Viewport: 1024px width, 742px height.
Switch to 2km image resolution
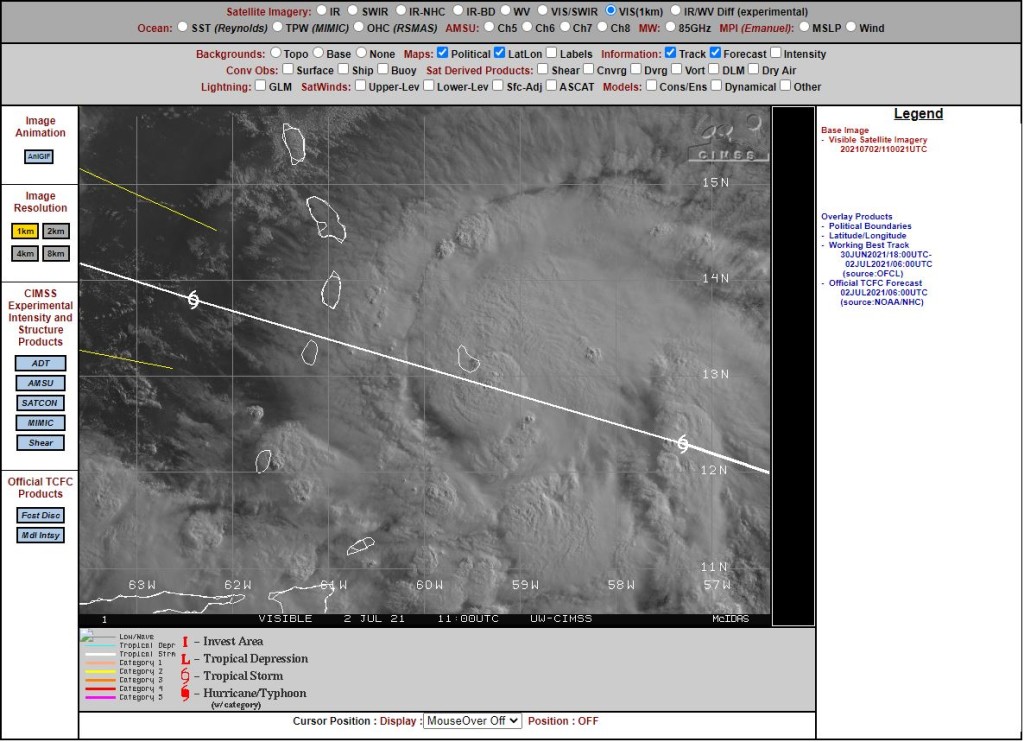coord(56,231)
